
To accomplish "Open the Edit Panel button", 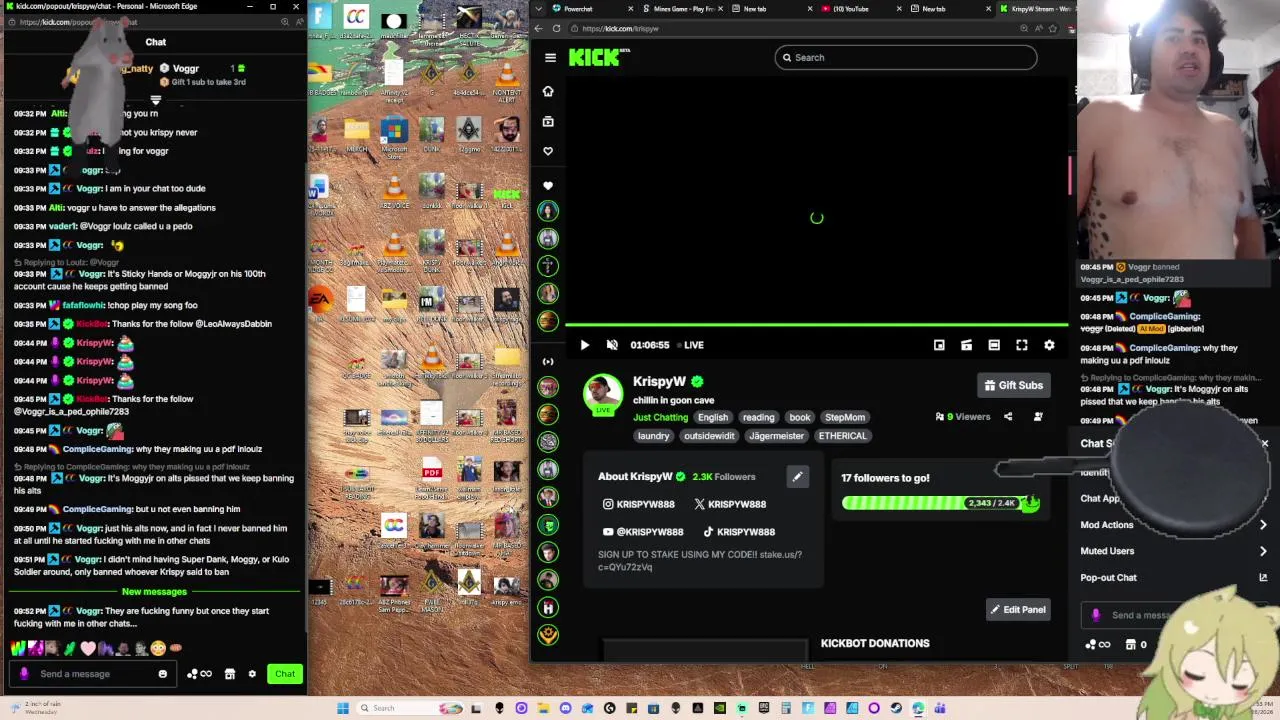I will tap(1018, 609).
